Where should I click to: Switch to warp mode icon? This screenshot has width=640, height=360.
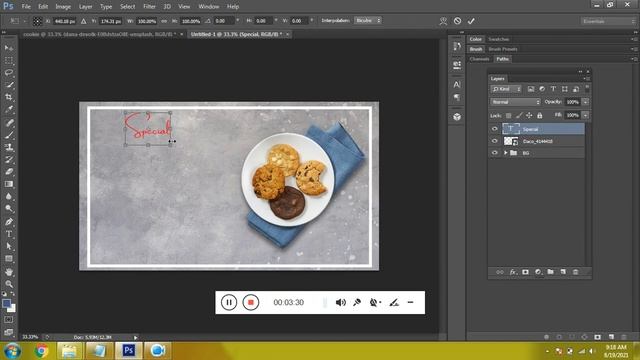[443, 21]
